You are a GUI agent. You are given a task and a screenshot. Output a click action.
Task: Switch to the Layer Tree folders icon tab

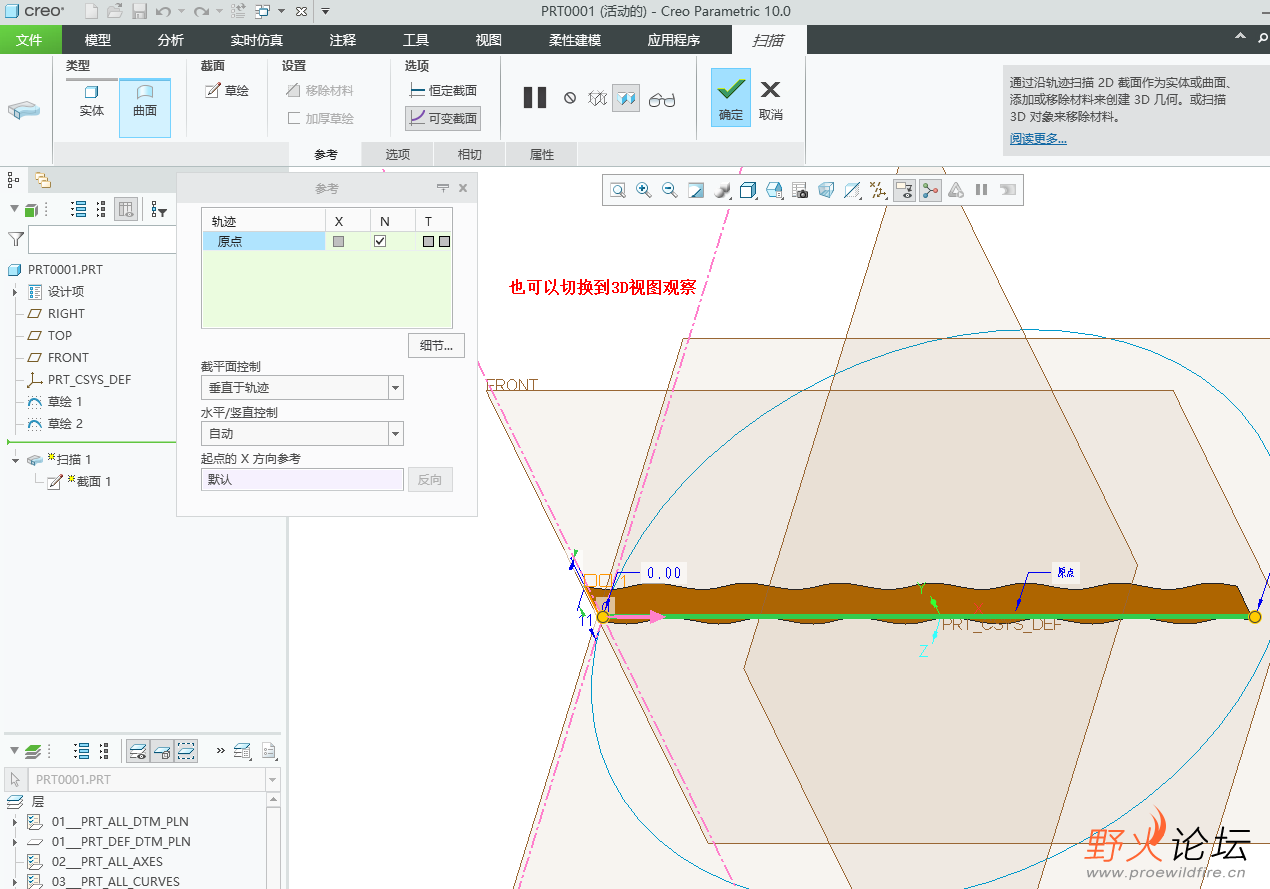point(43,180)
